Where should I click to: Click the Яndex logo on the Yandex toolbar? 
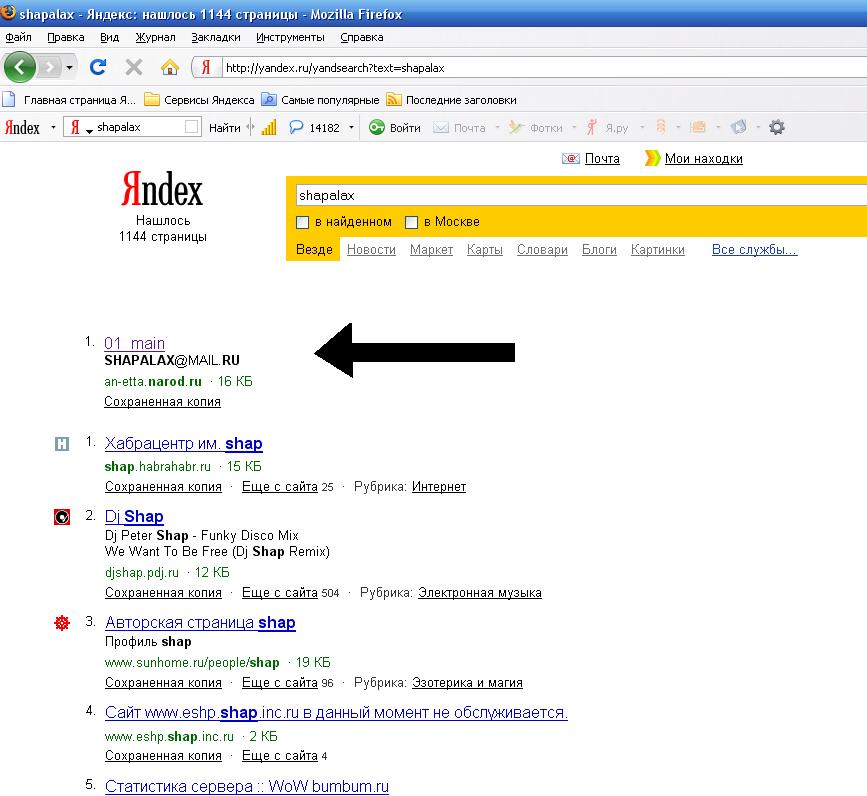[22, 128]
